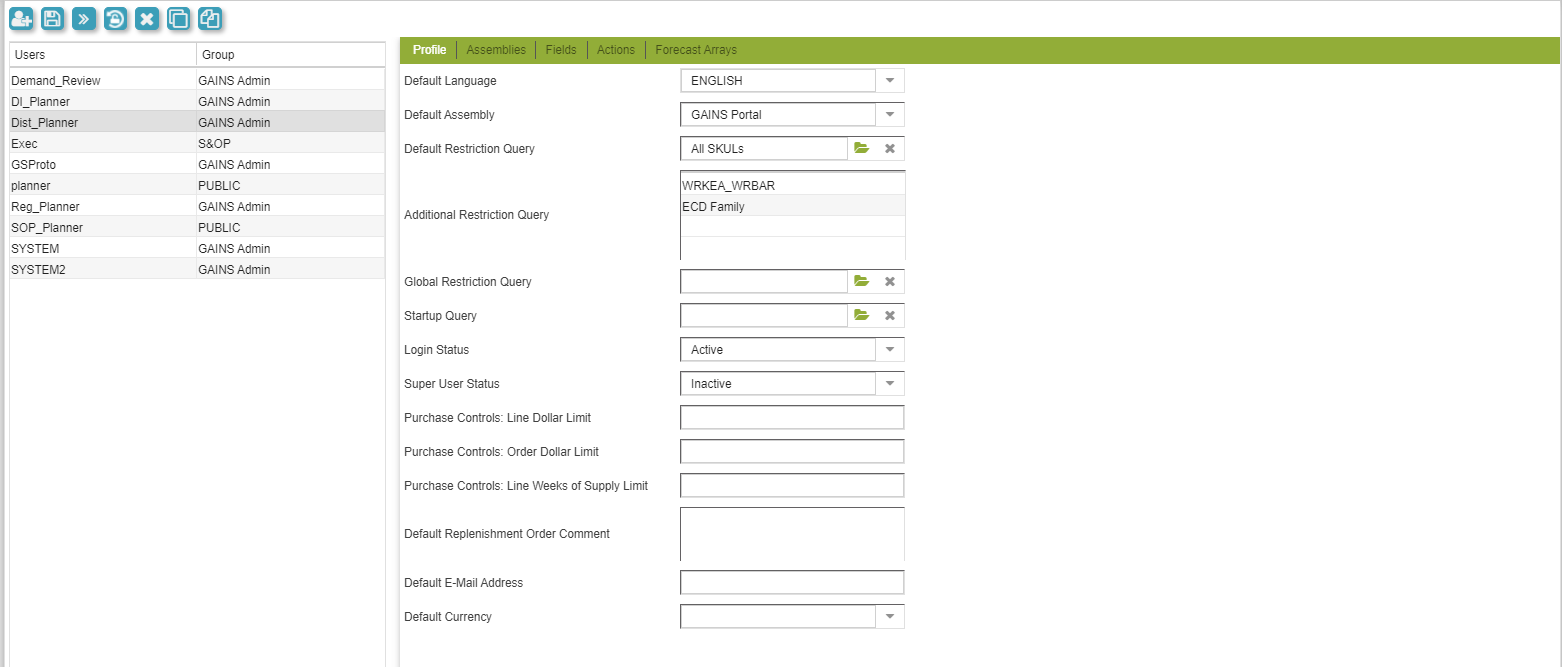Click the save floppy disk icon
The height and width of the screenshot is (667, 1562).
[x=53, y=18]
